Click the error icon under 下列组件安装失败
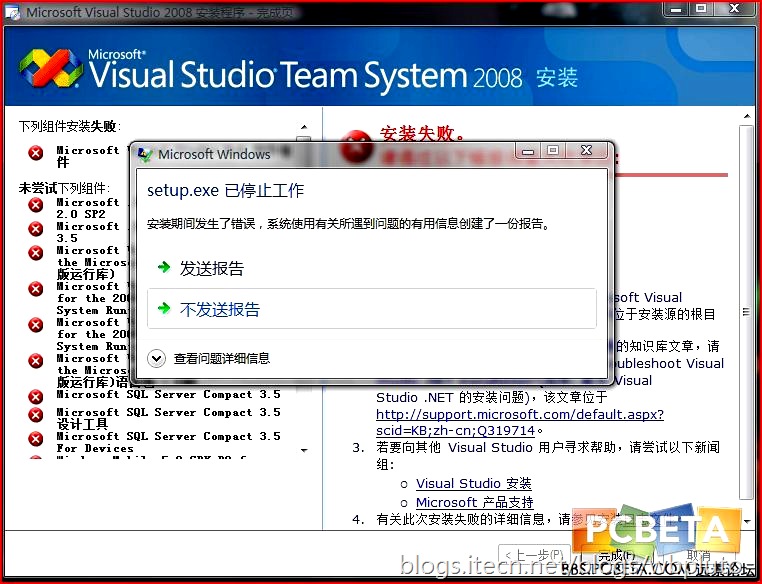762x584 pixels. 36,153
